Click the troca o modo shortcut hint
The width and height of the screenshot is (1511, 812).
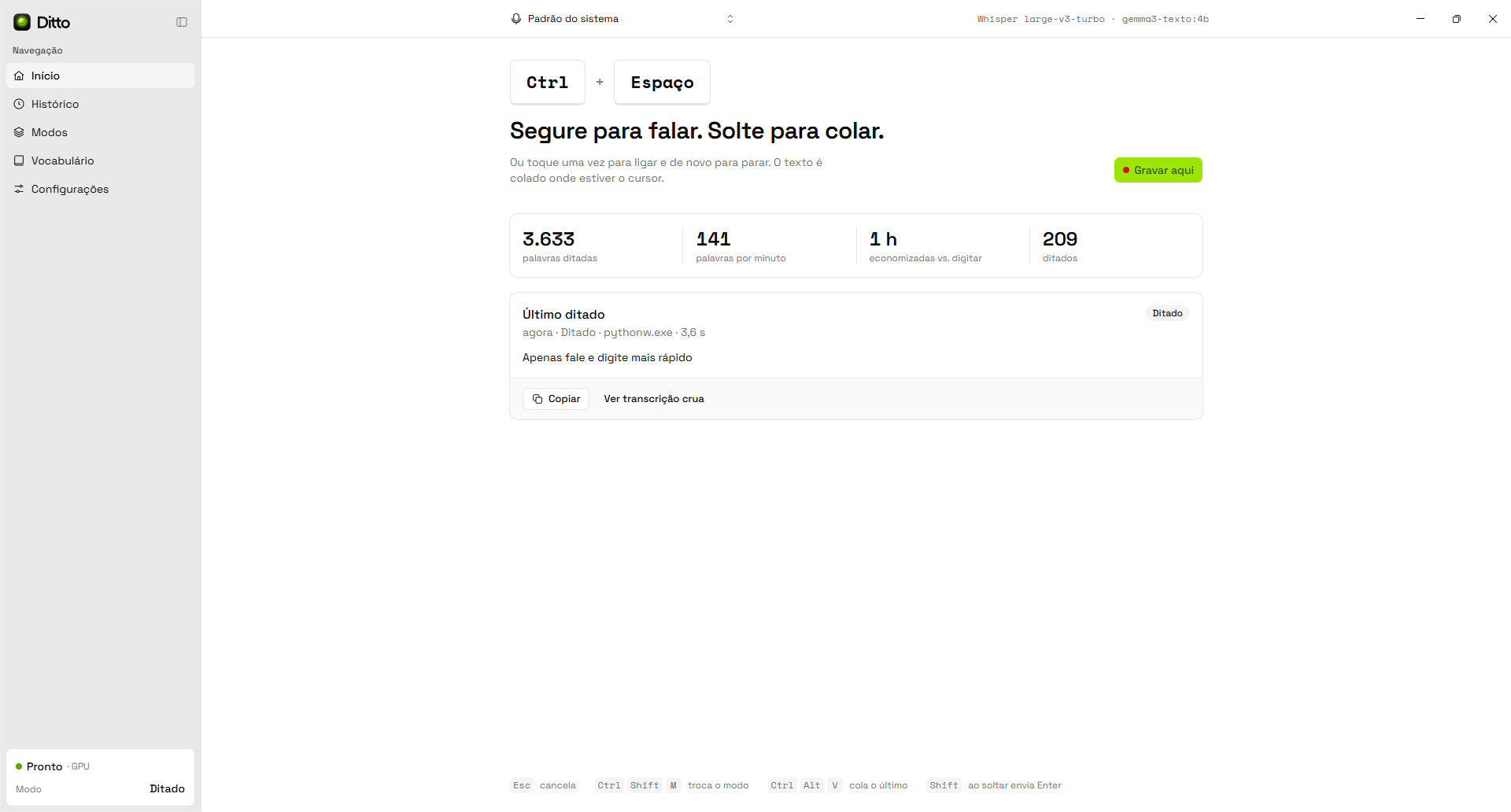coord(671,785)
